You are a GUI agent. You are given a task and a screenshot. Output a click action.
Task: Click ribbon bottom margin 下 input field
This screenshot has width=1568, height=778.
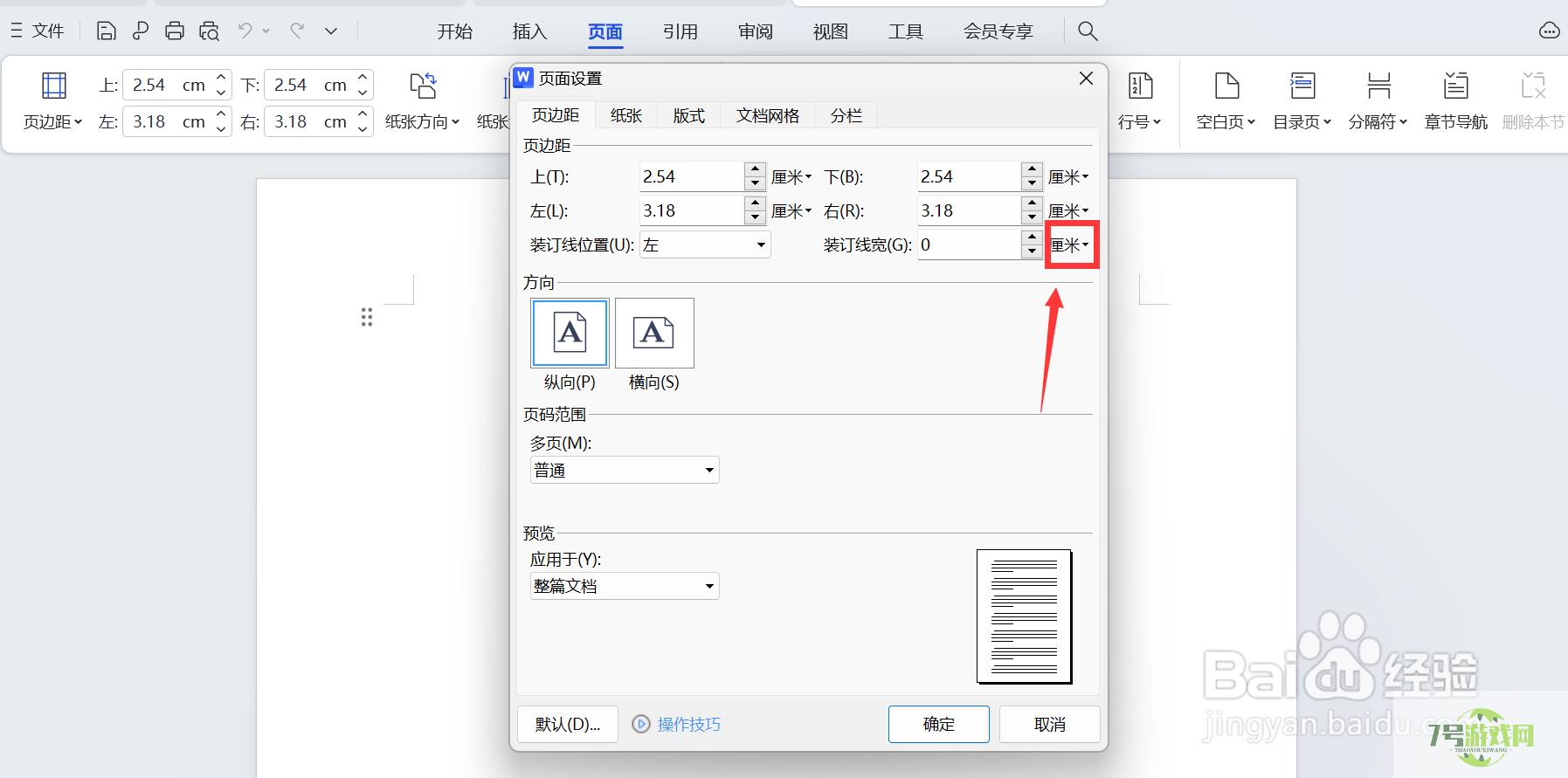(x=309, y=85)
